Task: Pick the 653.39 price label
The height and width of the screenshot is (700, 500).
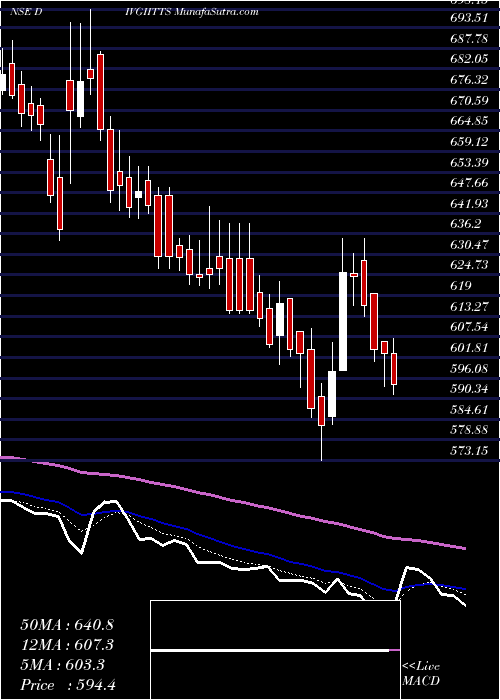Action: [469, 162]
